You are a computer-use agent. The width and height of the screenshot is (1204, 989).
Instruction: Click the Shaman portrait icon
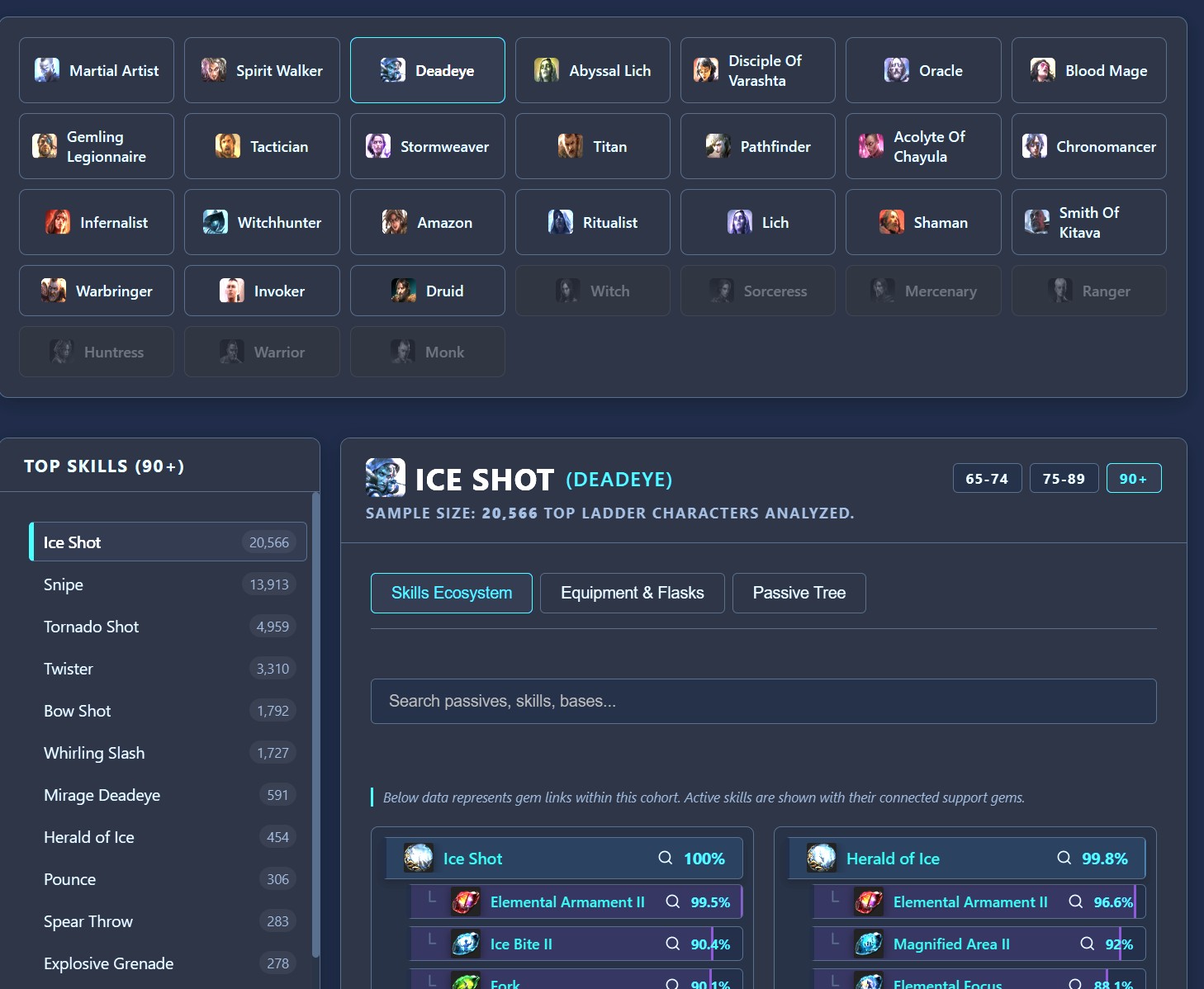[892, 222]
